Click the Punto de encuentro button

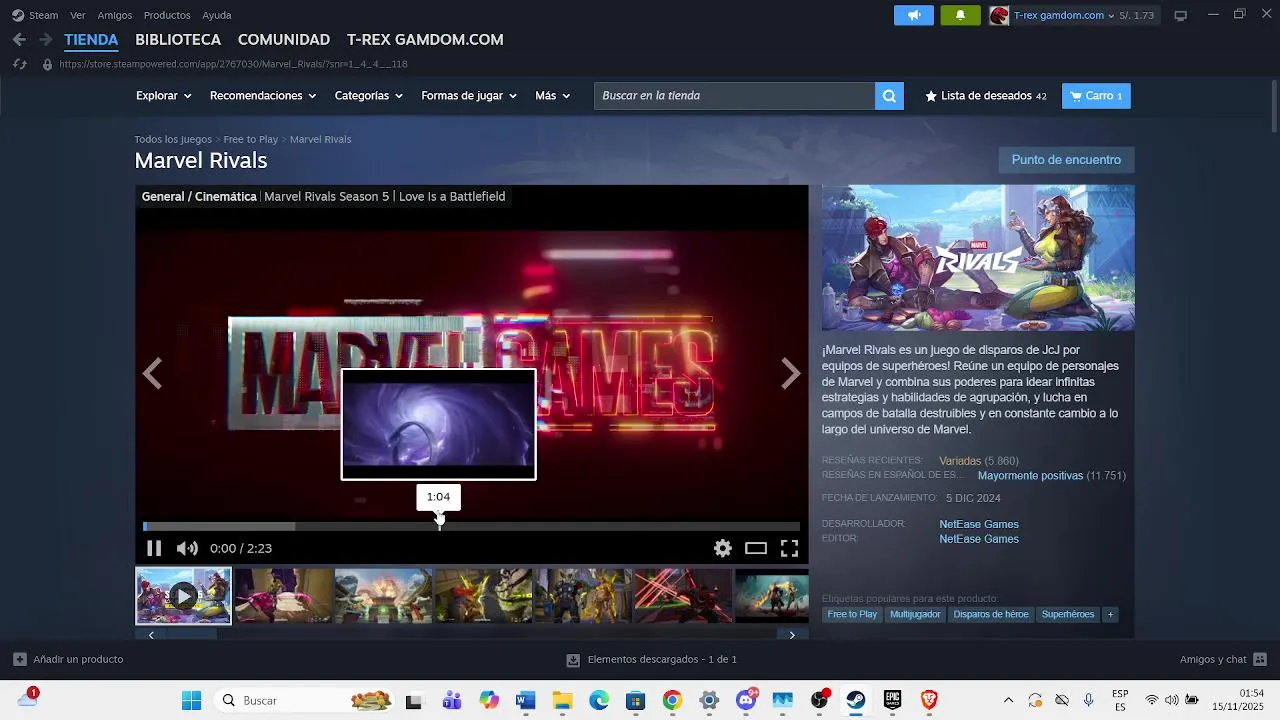point(1066,160)
